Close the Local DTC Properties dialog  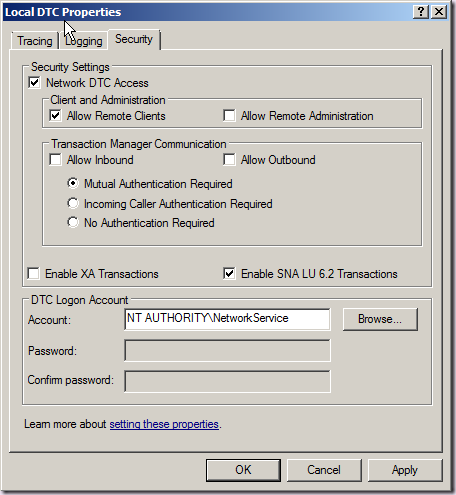click(439, 12)
